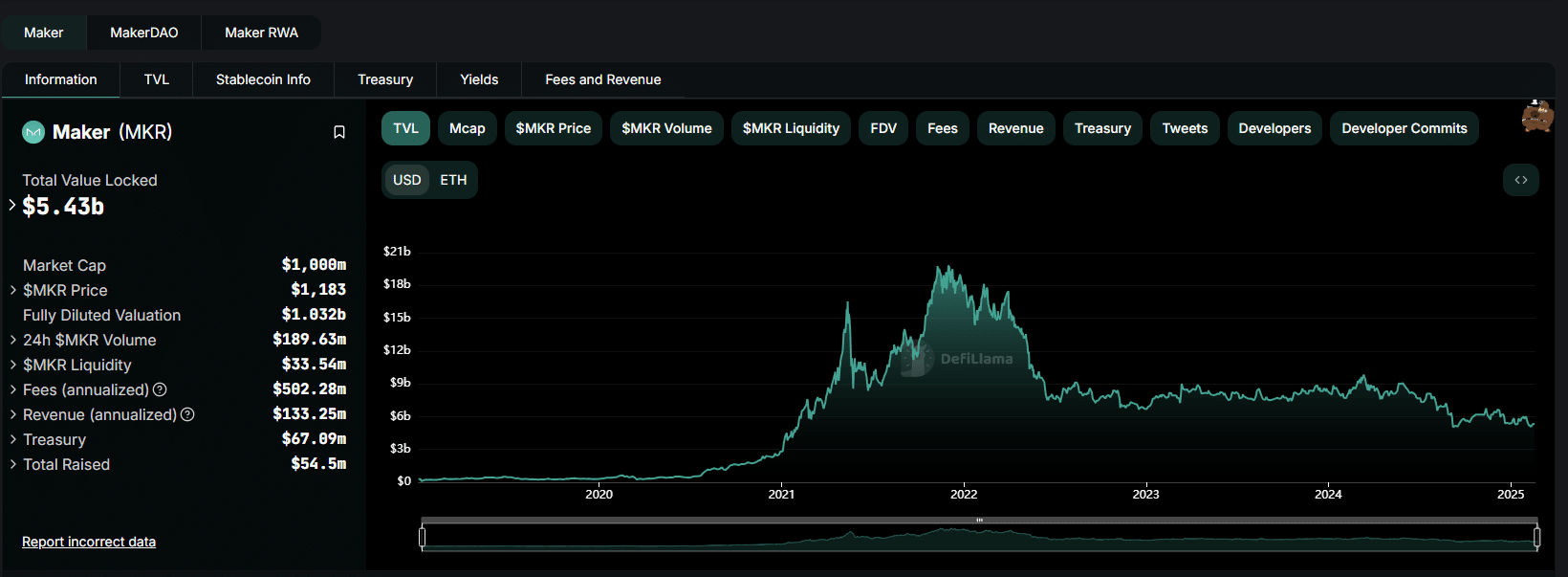Select the MakerDAO top tab
Viewport: 1568px width, 577px height.
pyautogui.click(x=144, y=33)
